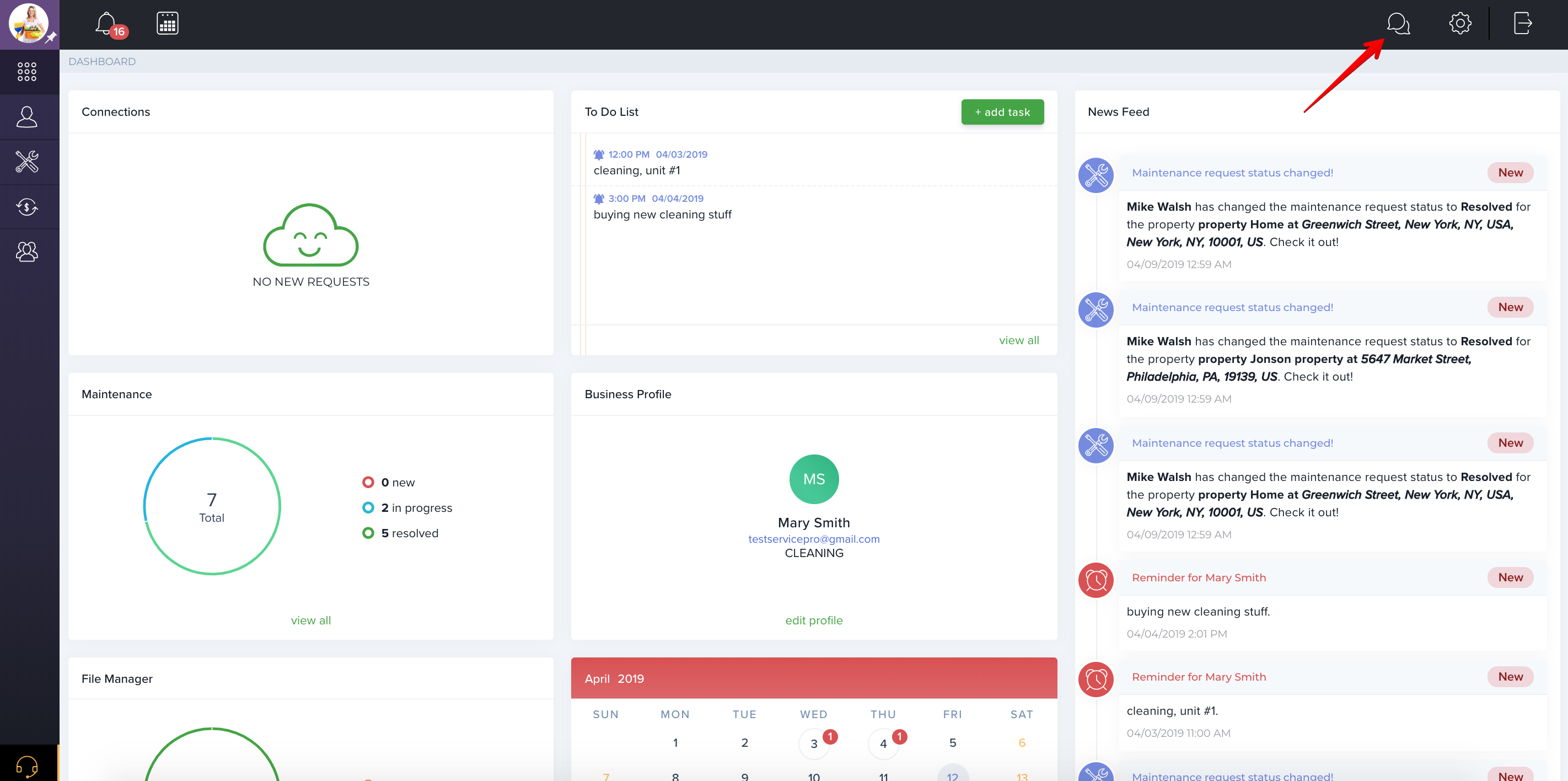
Task: Click view all in Maintenance card
Action: point(310,620)
